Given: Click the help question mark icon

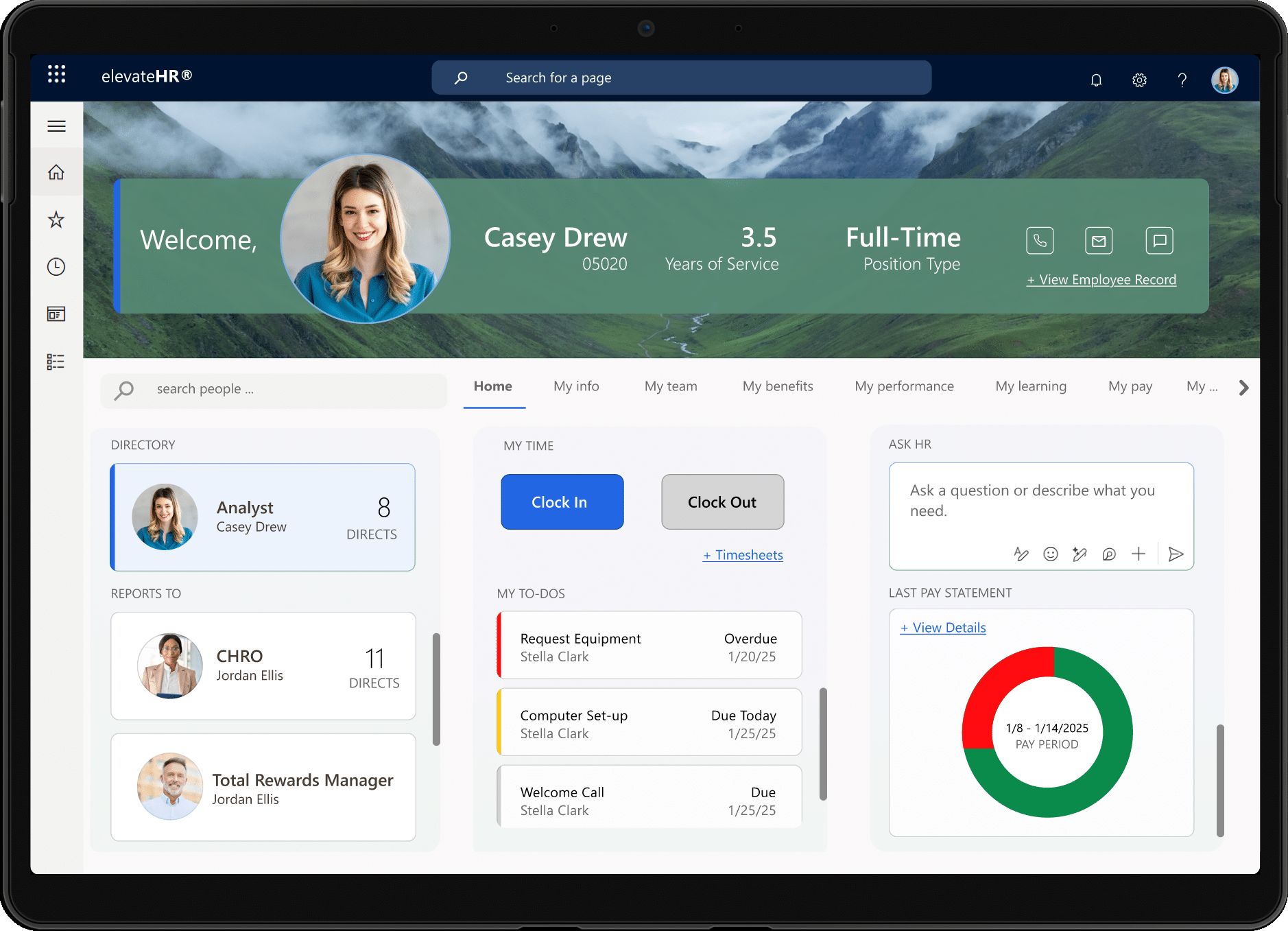Looking at the screenshot, I should (x=1182, y=80).
